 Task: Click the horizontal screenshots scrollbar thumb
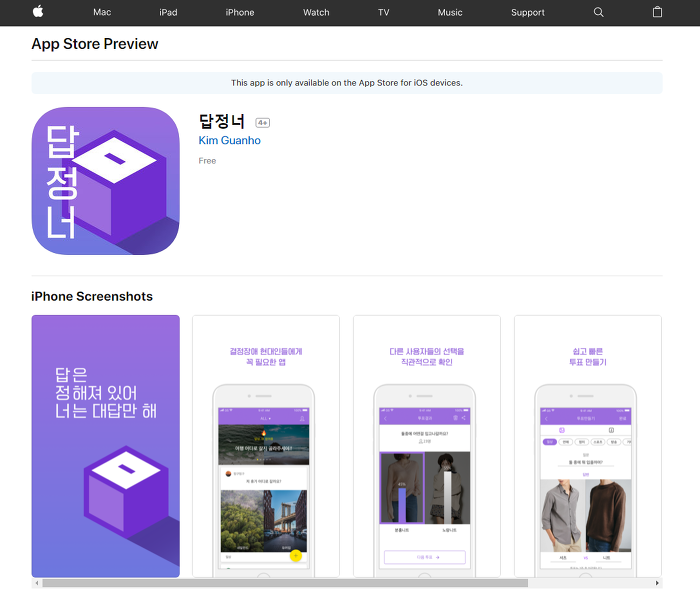coord(285,583)
